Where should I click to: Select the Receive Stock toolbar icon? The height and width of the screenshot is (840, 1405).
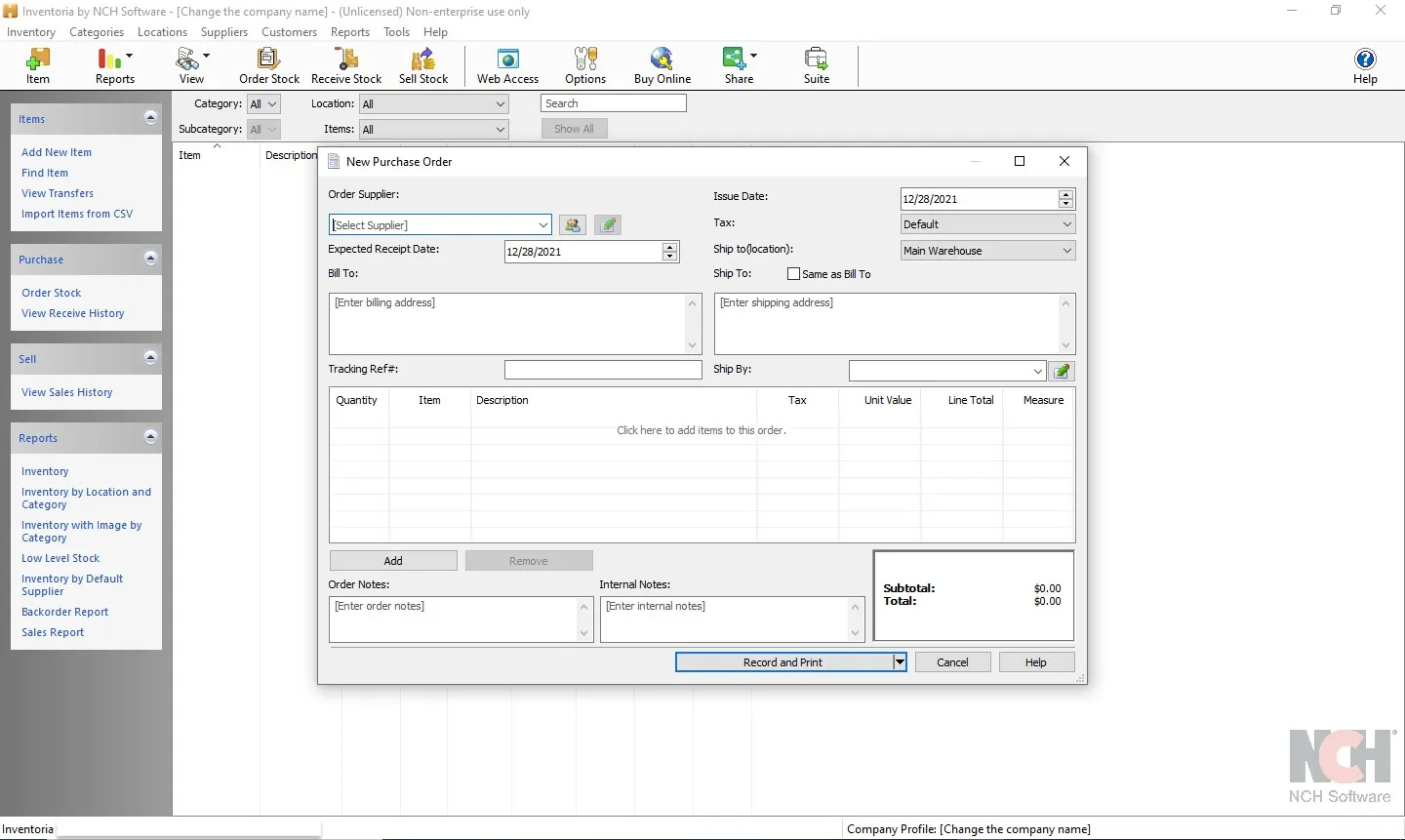pyautogui.click(x=345, y=65)
